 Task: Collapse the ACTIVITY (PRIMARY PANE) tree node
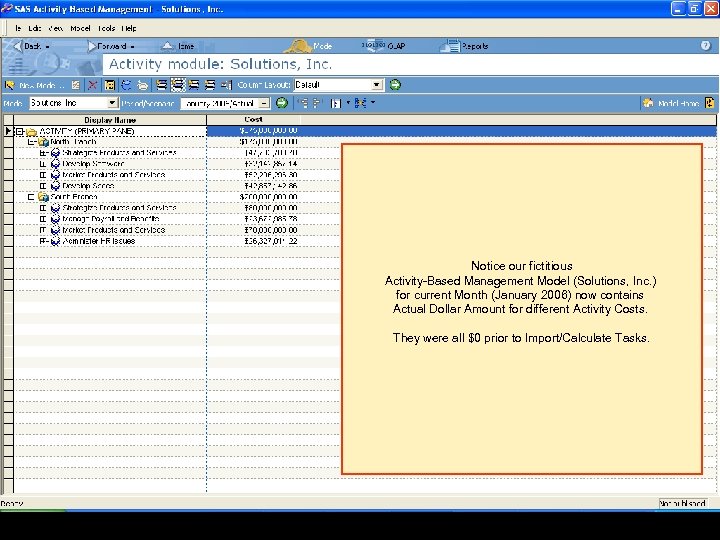20,131
